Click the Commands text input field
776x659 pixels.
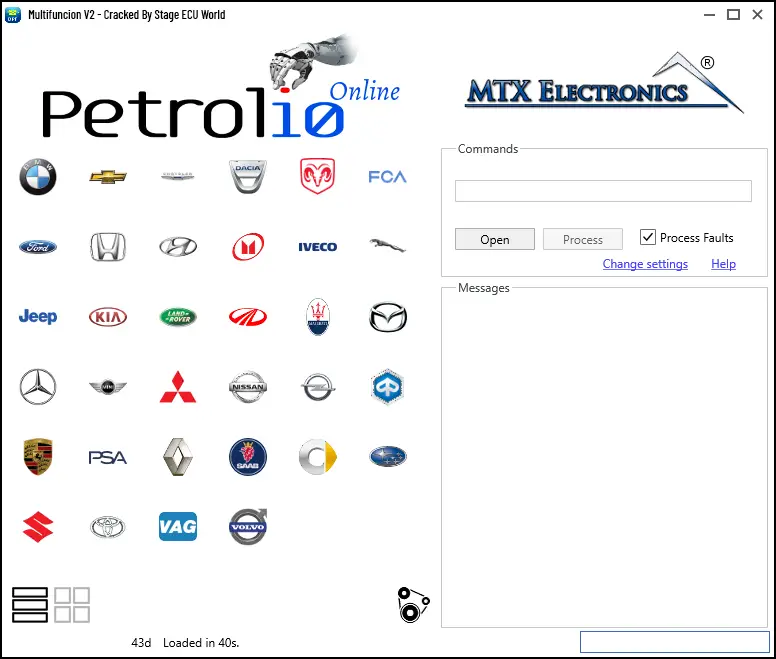[x=603, y=191]
